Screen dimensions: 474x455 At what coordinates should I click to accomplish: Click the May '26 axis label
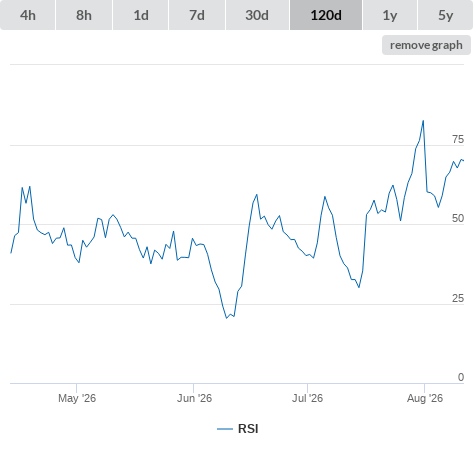pyautogui.click(x=77, y=398)
